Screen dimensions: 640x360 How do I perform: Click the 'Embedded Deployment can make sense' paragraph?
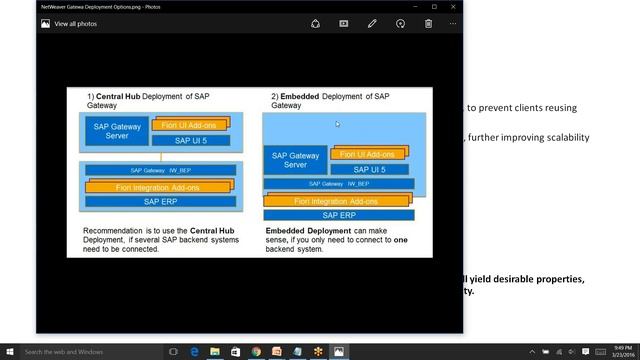click(336, 240)
